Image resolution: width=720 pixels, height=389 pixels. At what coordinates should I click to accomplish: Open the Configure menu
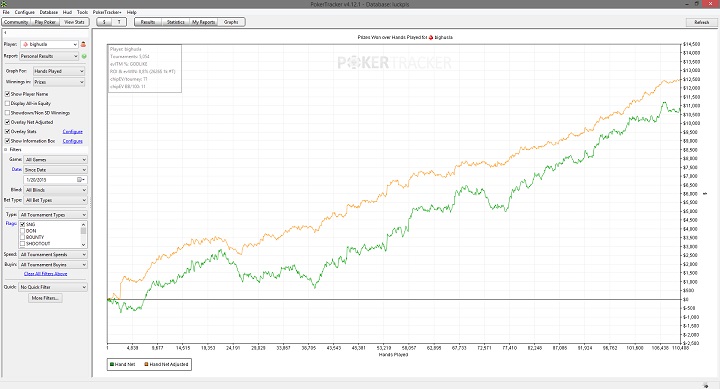pos(24,12)
